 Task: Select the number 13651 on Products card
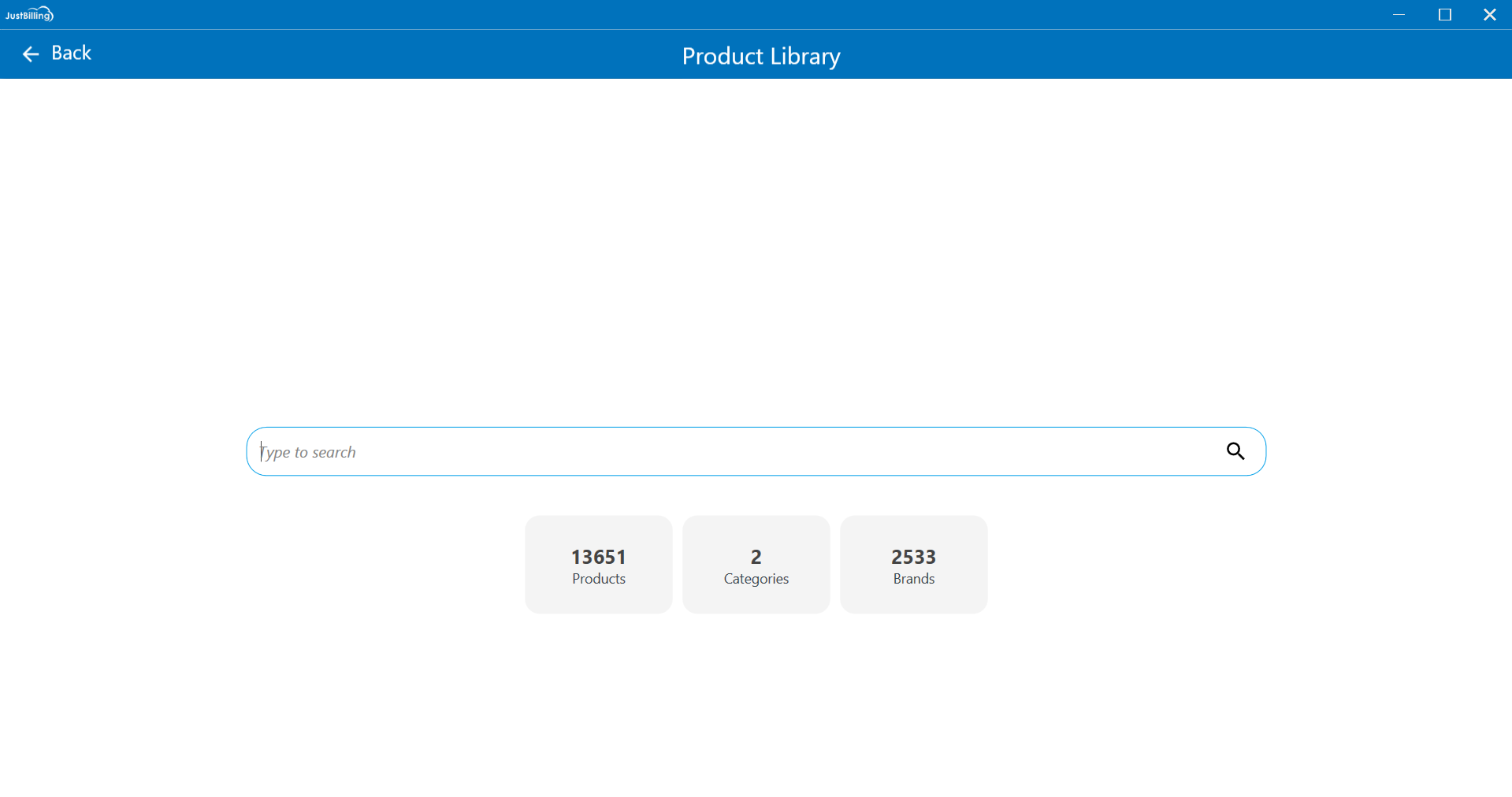point(598,557)
